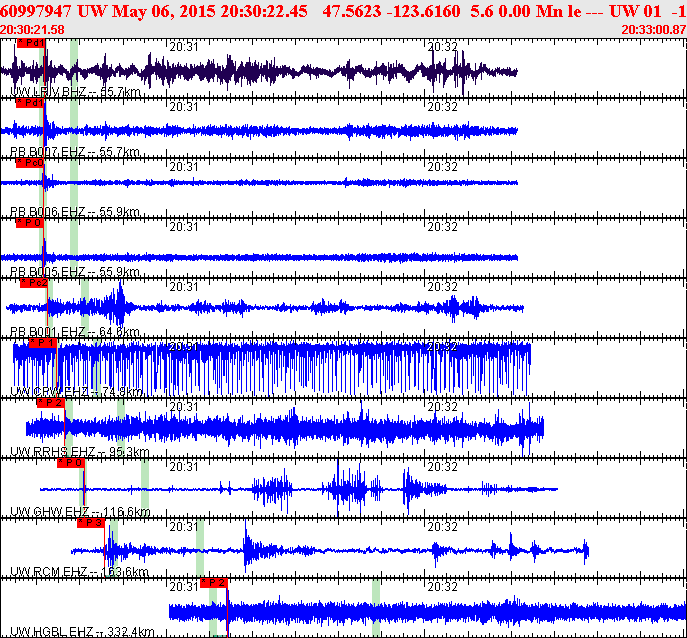The height and width of the screenshot is (638, 687).
Task: Click the Pc0 pick flag on B006 trace
Action: point(30,163)
